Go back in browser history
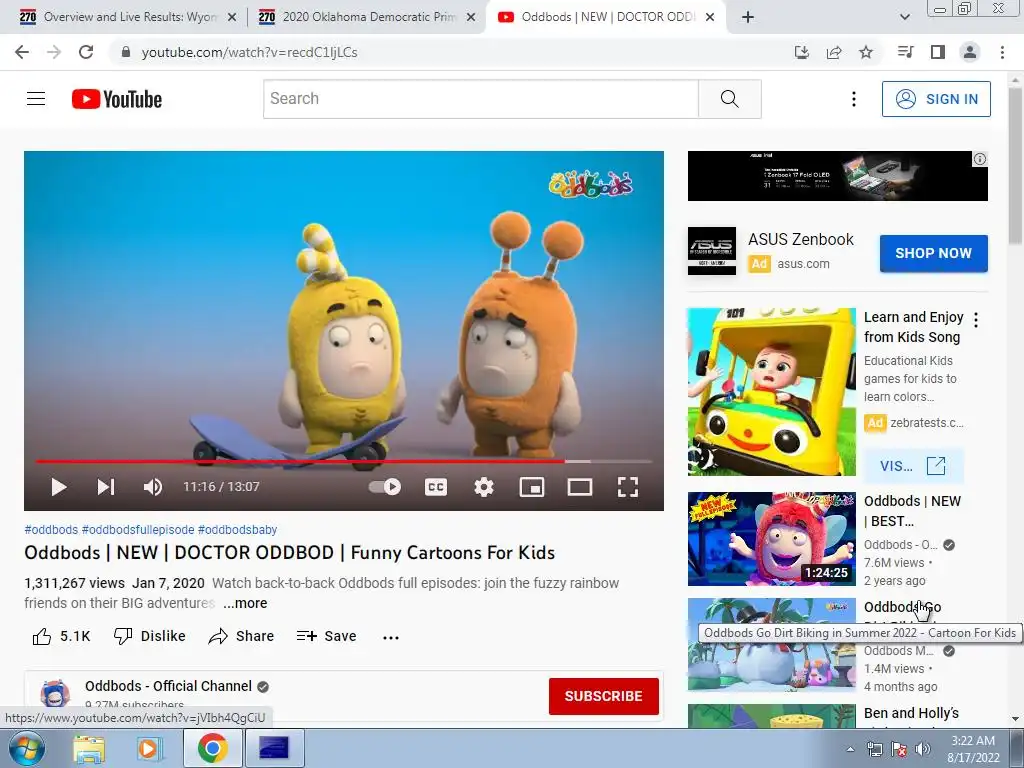Screen dimensions: 1024x768 coord(22,52)
